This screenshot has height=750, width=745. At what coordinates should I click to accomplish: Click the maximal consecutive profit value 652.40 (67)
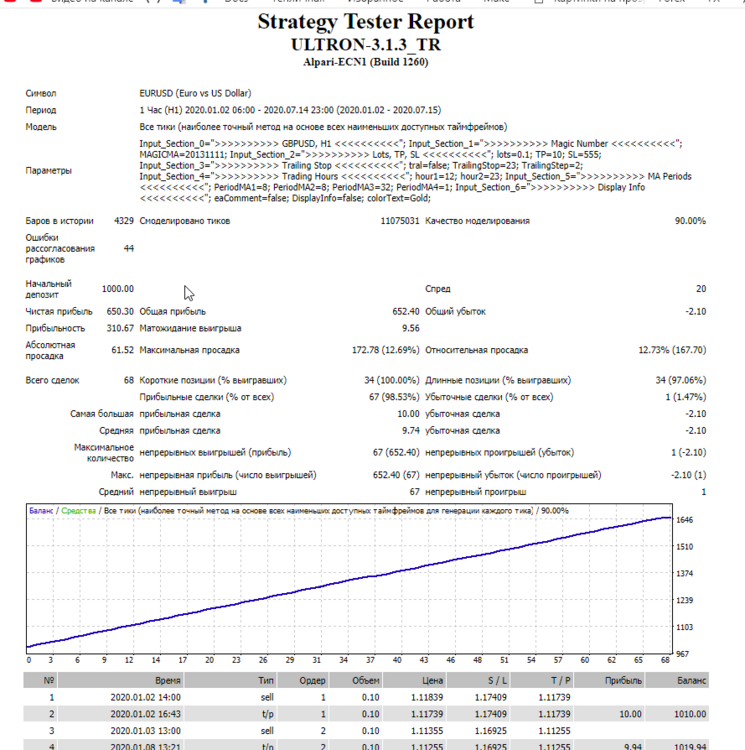(396, 475)
